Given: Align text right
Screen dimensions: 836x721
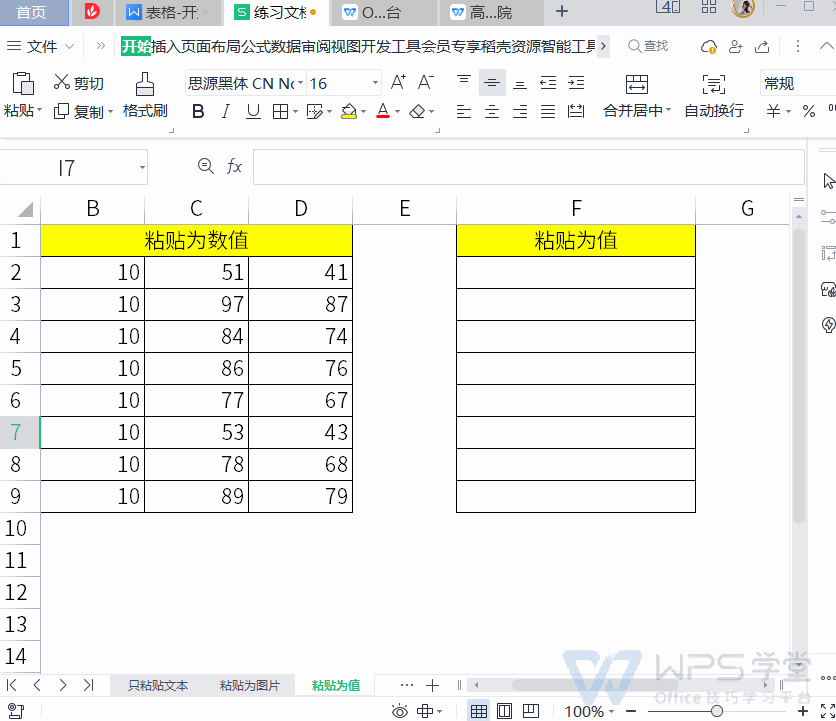Looking at the screenshot, I should tap(520, 111).
